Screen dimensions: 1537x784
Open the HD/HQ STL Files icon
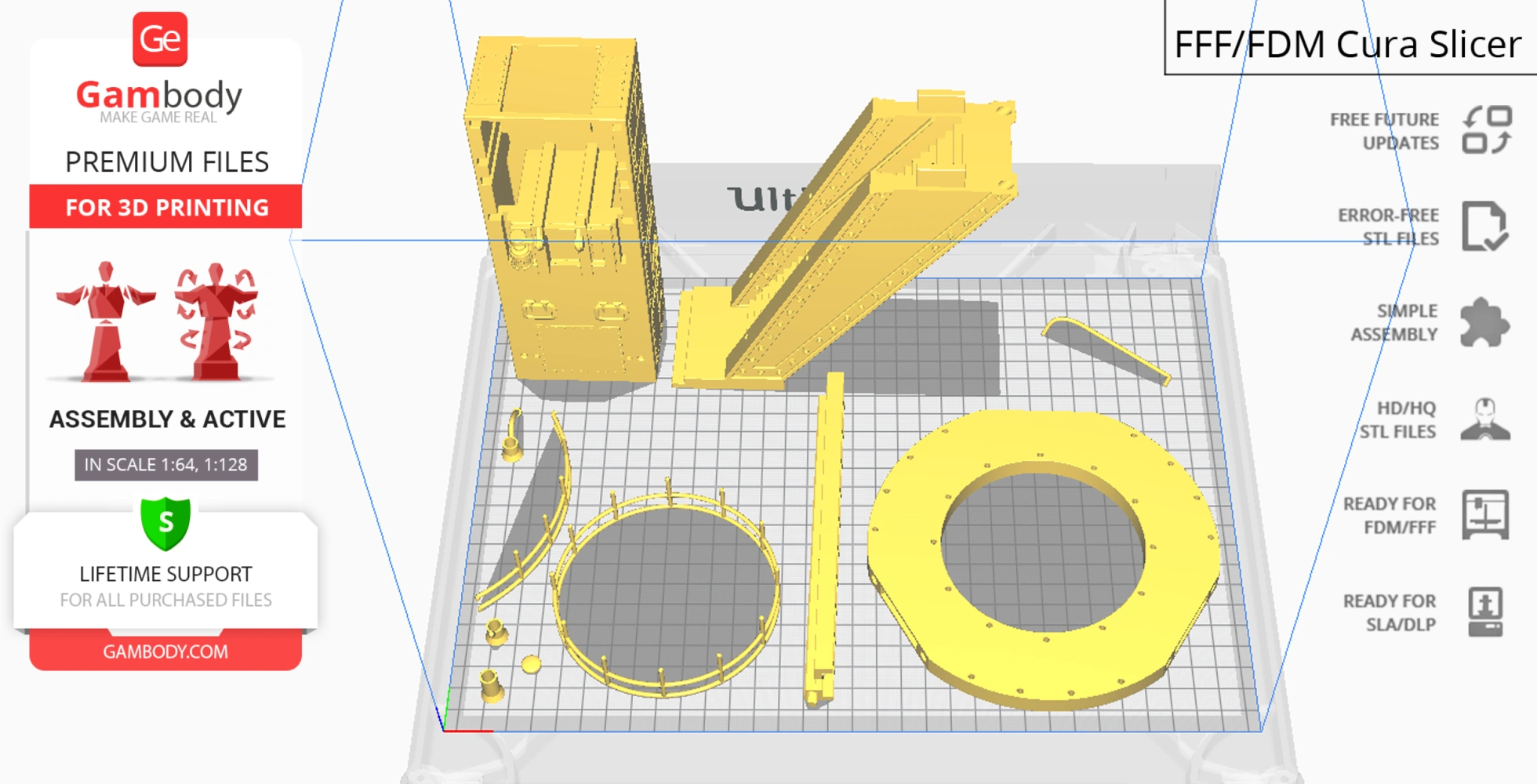point(1487,419)
